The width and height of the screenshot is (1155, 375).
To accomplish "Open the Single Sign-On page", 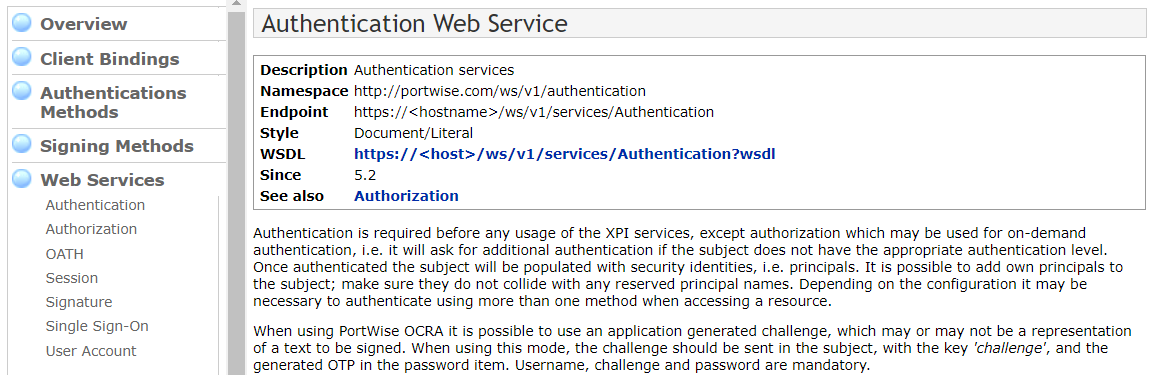I will coord(97,326).
